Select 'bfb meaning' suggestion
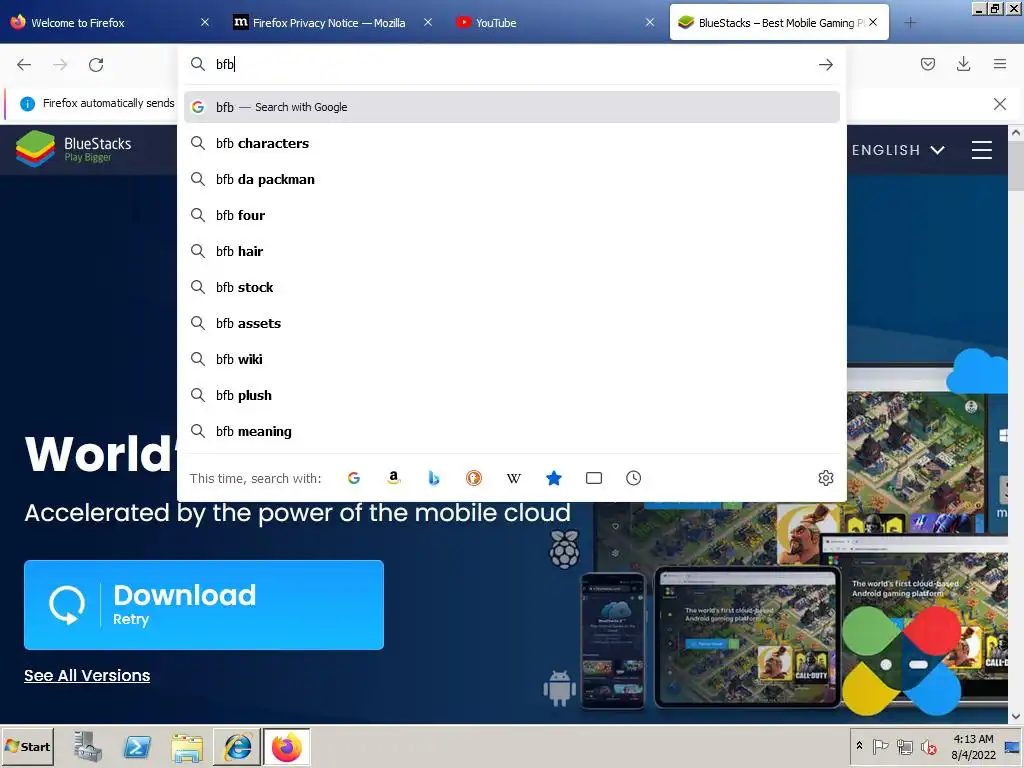This screenshot has height=768, width=1024. pos(511,431)
